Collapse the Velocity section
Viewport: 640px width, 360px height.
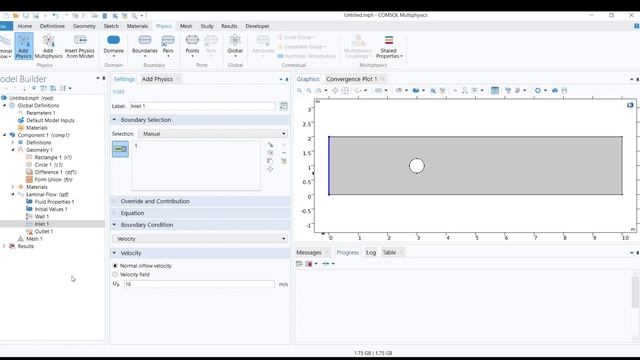click(x=115, y=253)
